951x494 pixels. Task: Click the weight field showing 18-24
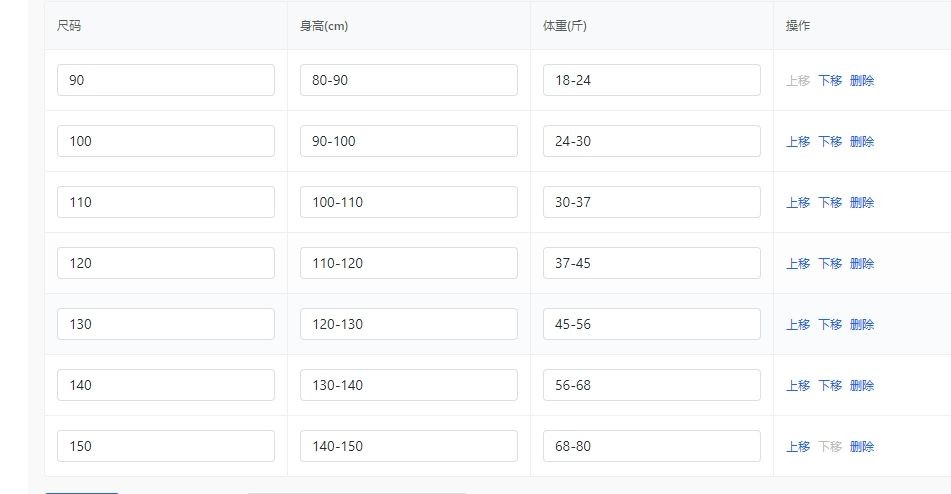click(x=651, y=80)
